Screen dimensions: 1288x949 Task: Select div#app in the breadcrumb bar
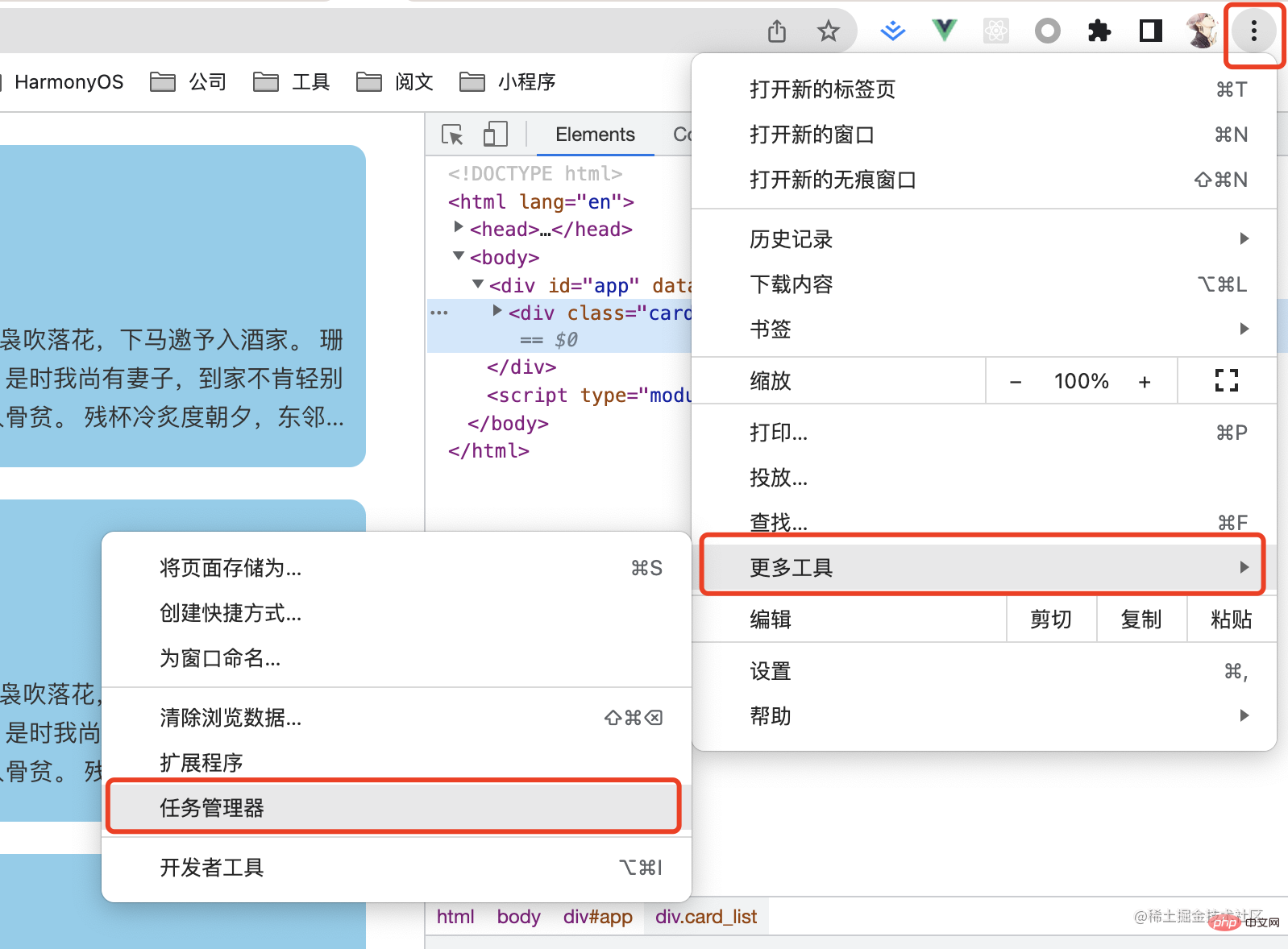coord(597,917)
